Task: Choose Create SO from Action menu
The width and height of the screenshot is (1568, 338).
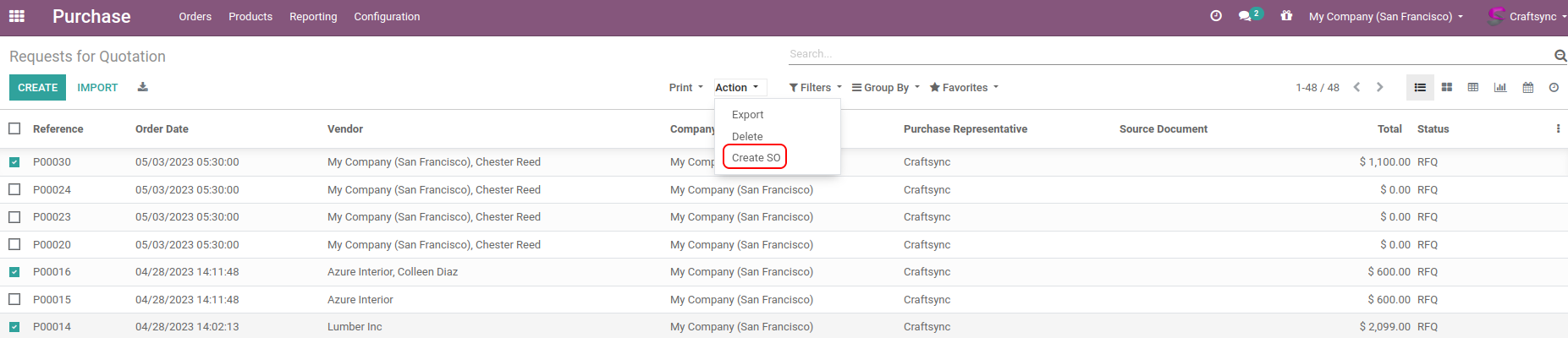Action: [x=756, y=158]
